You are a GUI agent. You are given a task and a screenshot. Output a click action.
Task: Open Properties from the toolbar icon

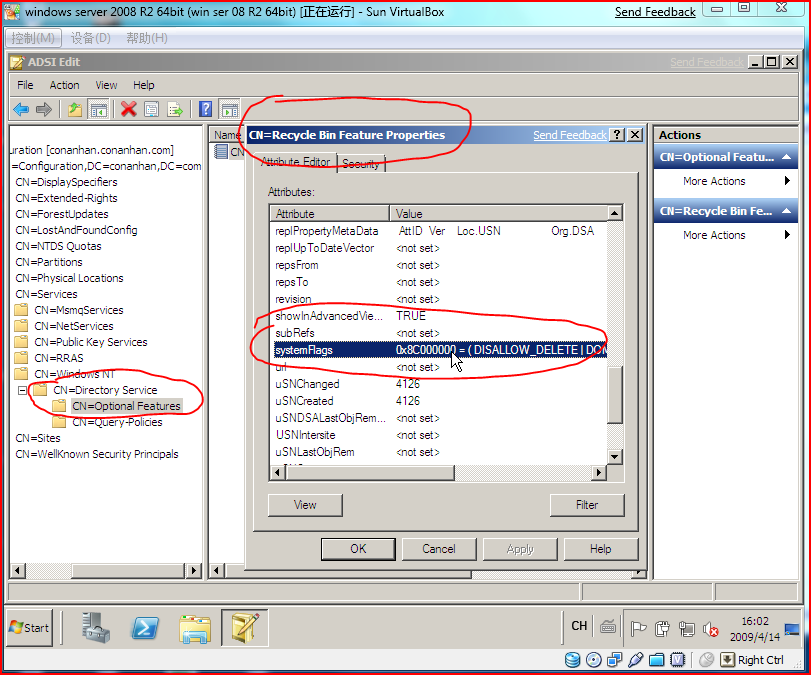tap(152, 109)
